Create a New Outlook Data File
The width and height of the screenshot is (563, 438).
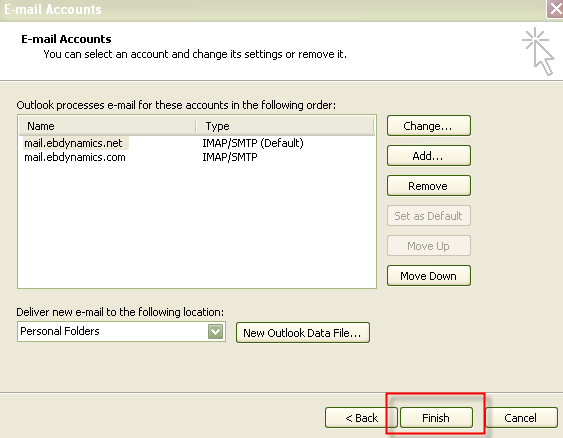coord(303,332)
